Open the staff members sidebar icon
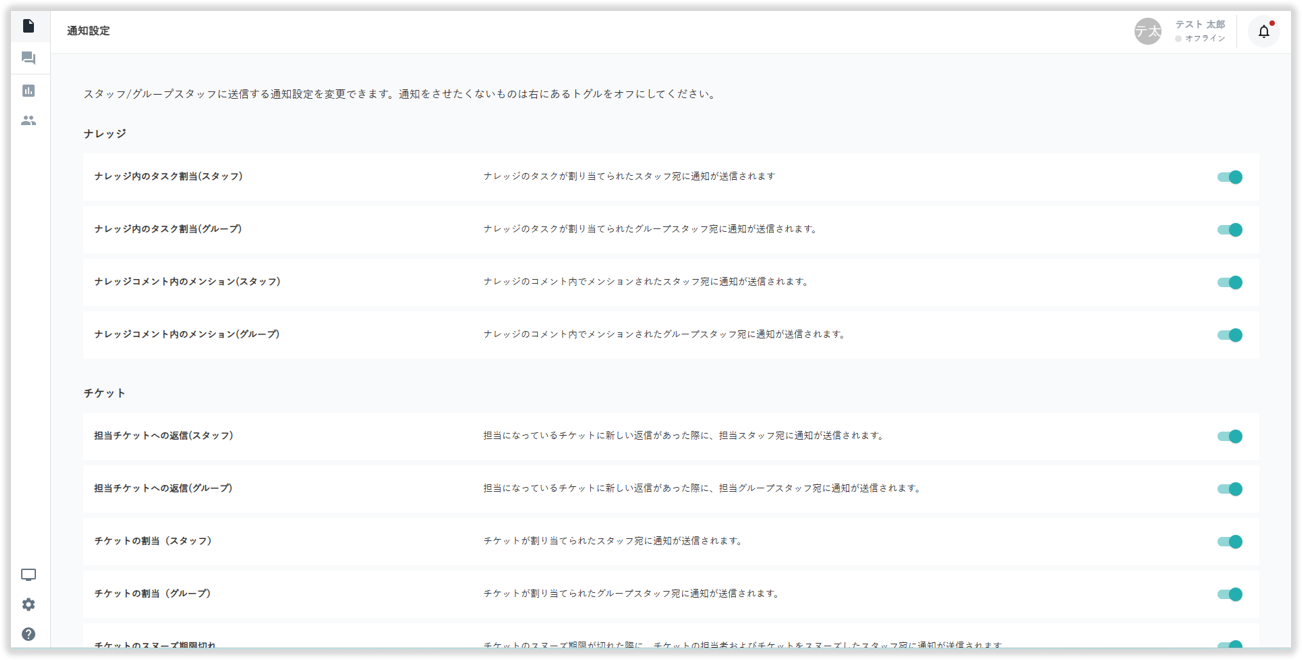 (28, 120)
